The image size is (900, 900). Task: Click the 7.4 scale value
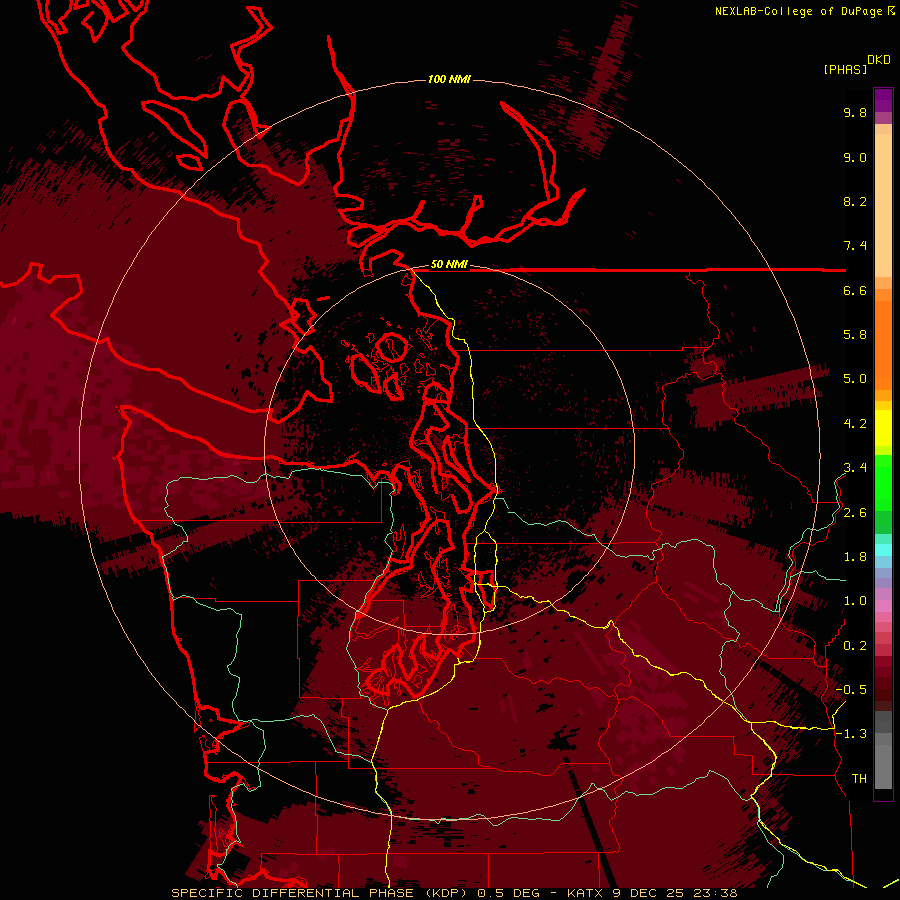pyautogui.click(x=855, y=246)
